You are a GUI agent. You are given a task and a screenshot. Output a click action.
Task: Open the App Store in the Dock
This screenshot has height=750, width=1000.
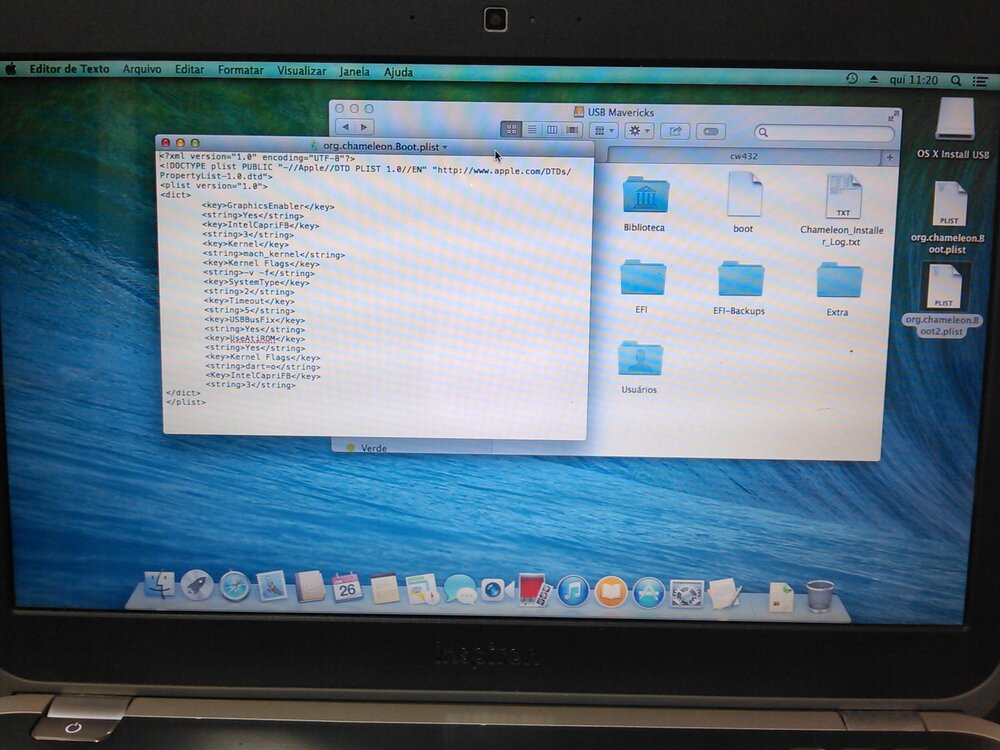tap(648, 592)
